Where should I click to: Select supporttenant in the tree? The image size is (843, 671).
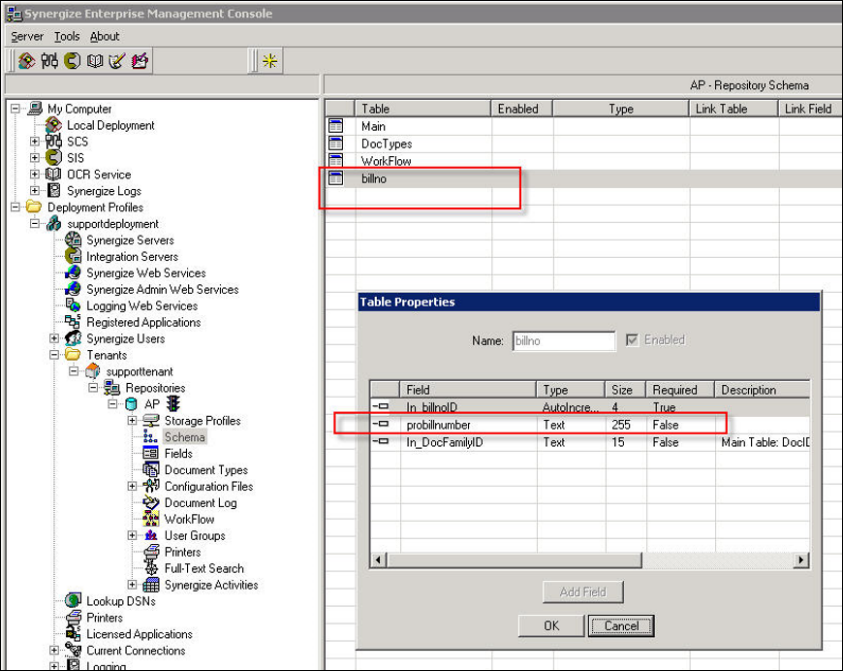tap(139, 372)
